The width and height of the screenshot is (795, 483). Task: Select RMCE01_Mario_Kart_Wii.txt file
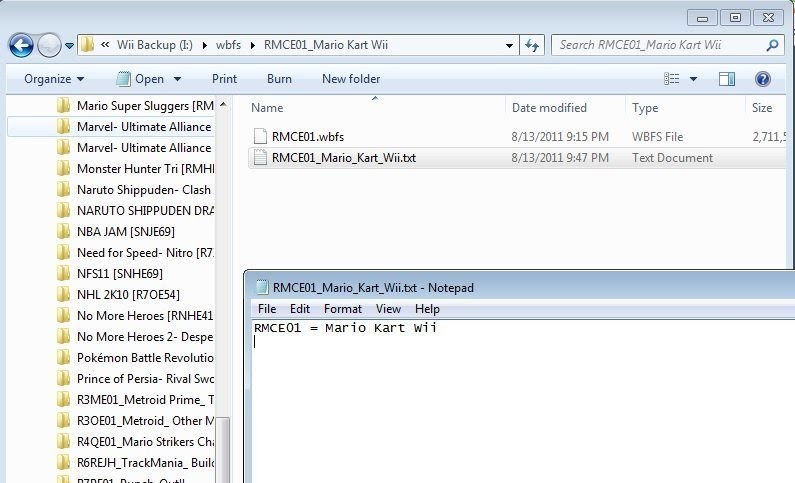tap(344, 158)
